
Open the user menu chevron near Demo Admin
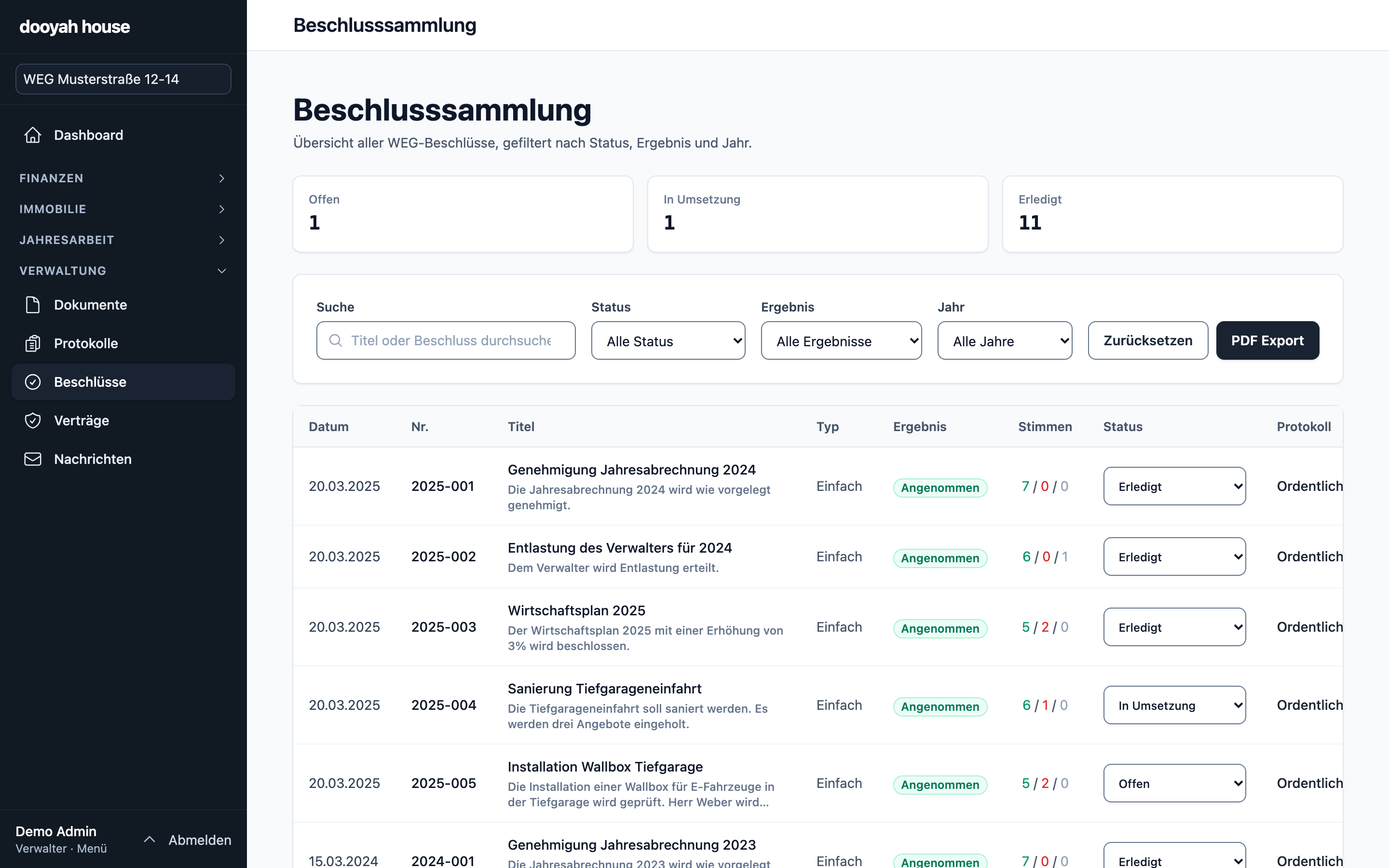click(x=149, y=839)
